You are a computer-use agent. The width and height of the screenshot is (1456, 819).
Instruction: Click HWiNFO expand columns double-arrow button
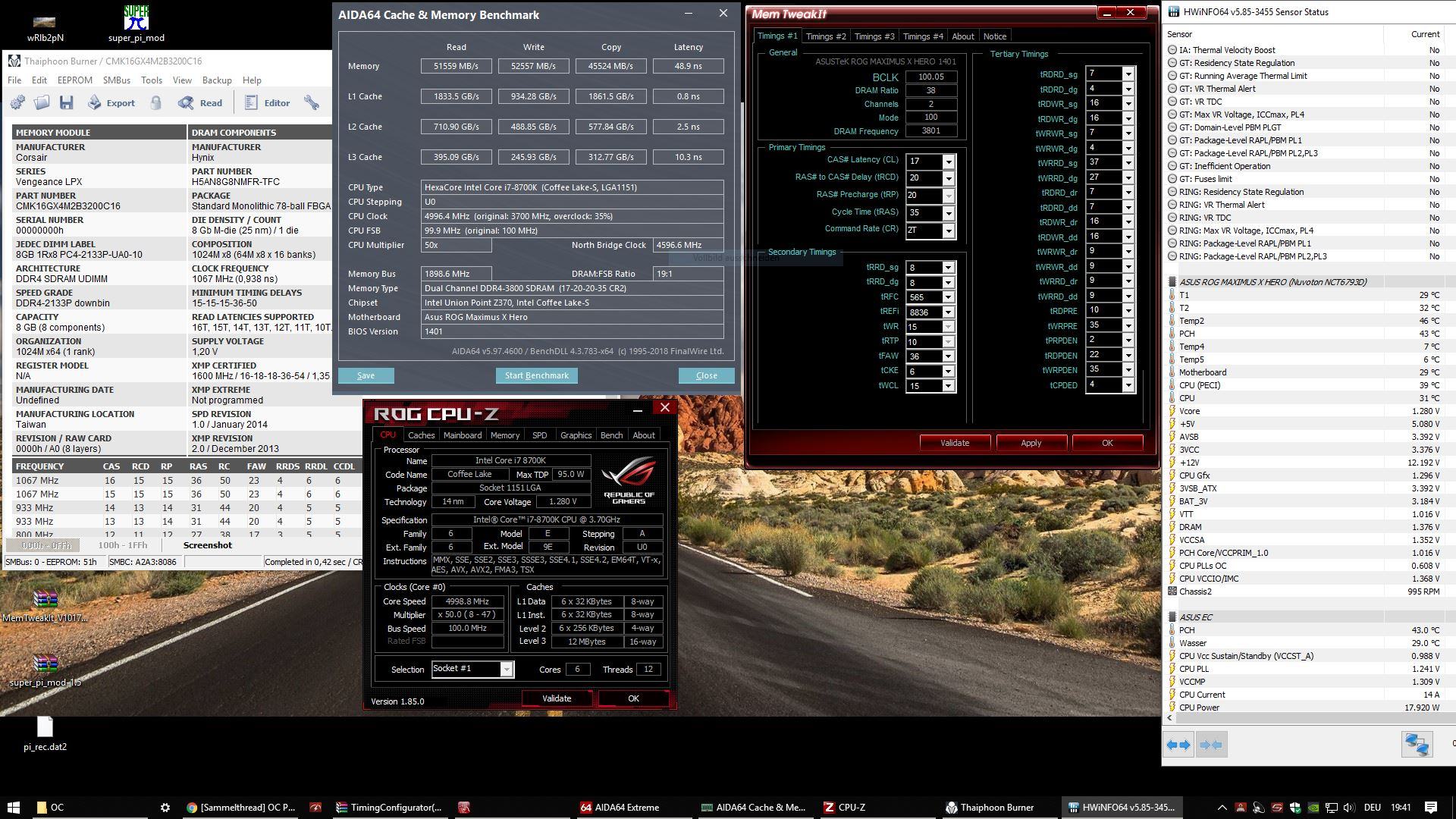click(x=1178, y=745)
